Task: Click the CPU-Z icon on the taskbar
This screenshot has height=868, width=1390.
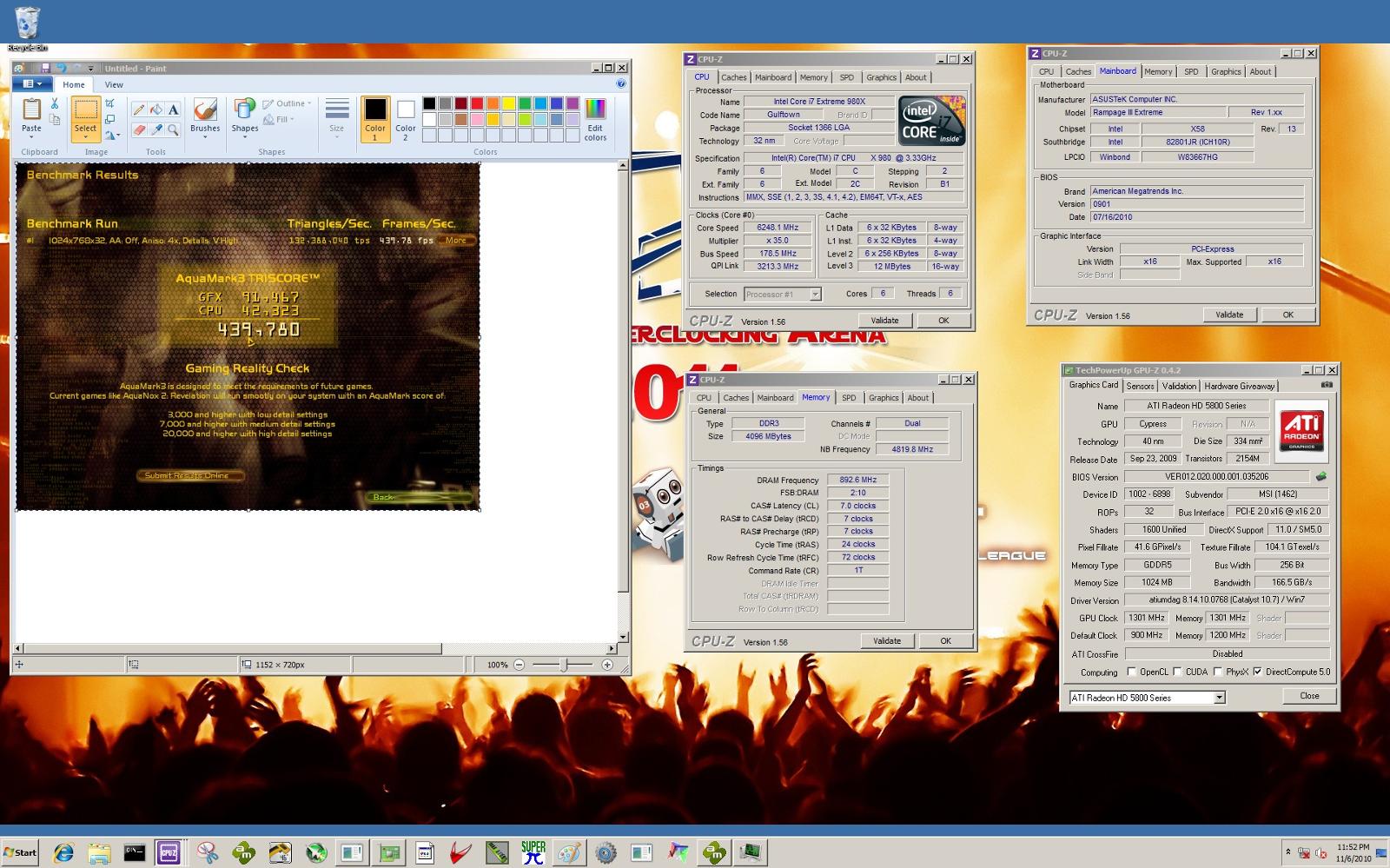Action: click(169, 852)
